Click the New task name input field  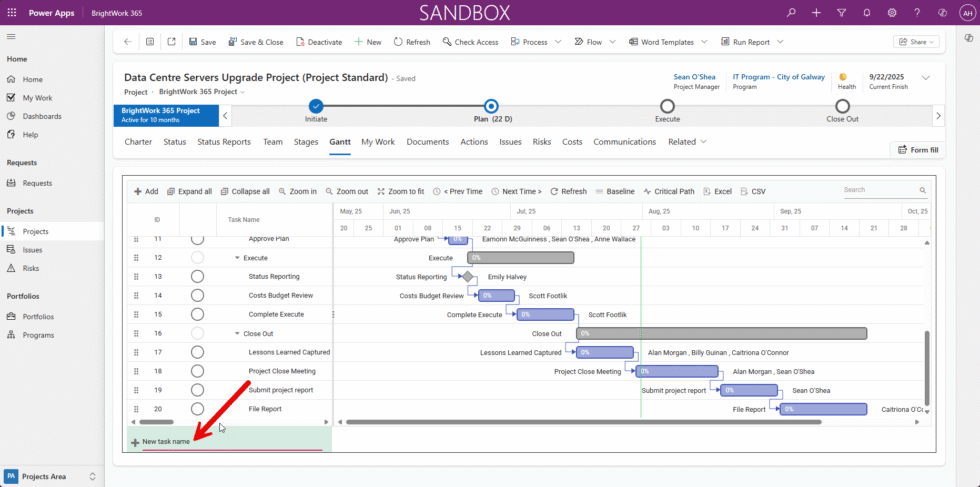(x=232, y=442)
